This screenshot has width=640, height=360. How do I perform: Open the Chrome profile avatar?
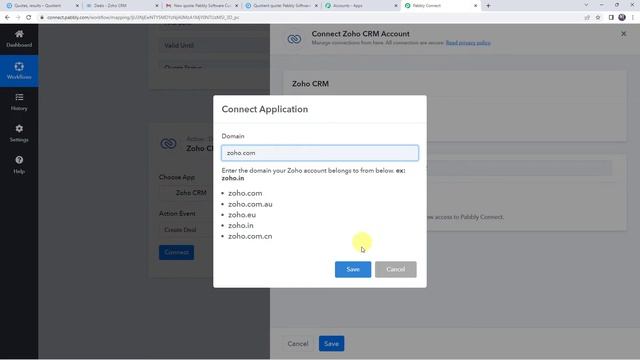[622, 18]
